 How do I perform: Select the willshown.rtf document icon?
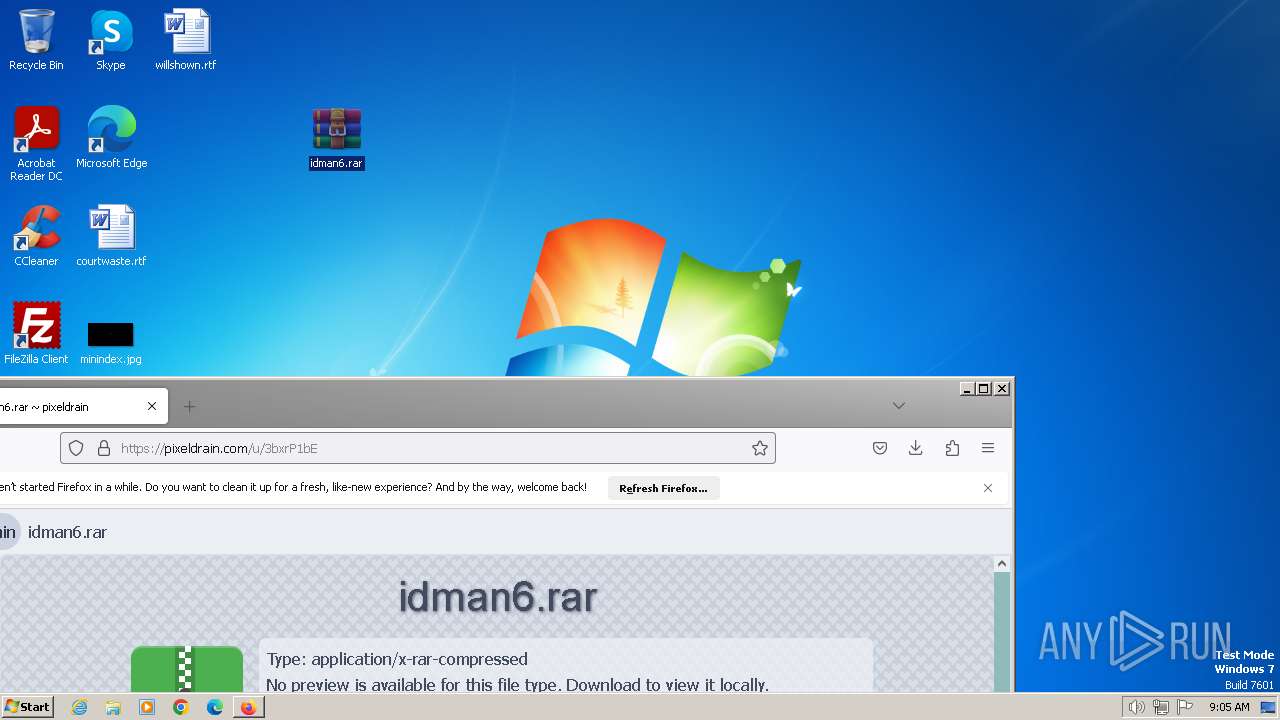point(185,40)
